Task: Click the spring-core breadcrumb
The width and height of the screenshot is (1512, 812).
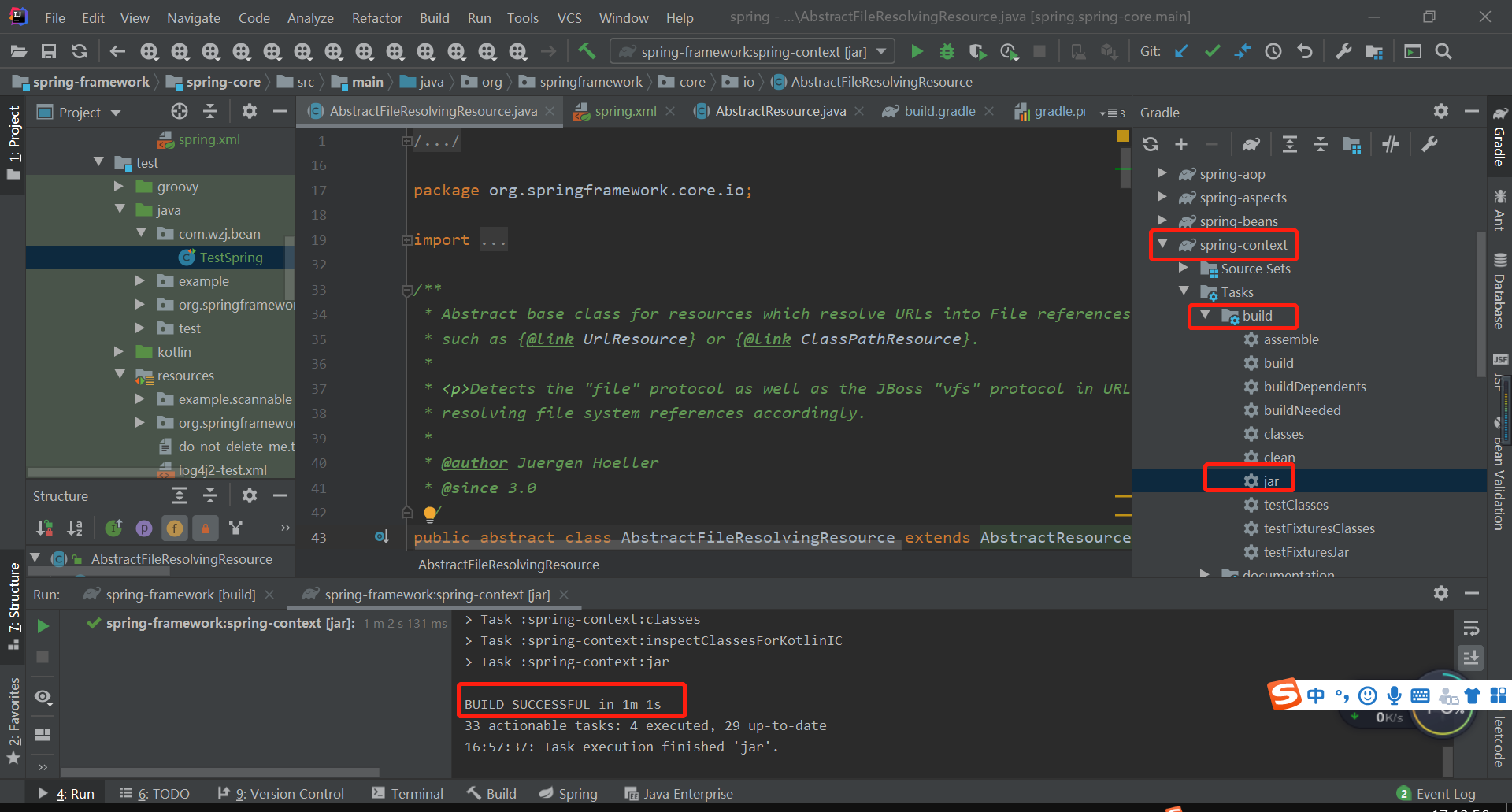Action: point(213,82)
